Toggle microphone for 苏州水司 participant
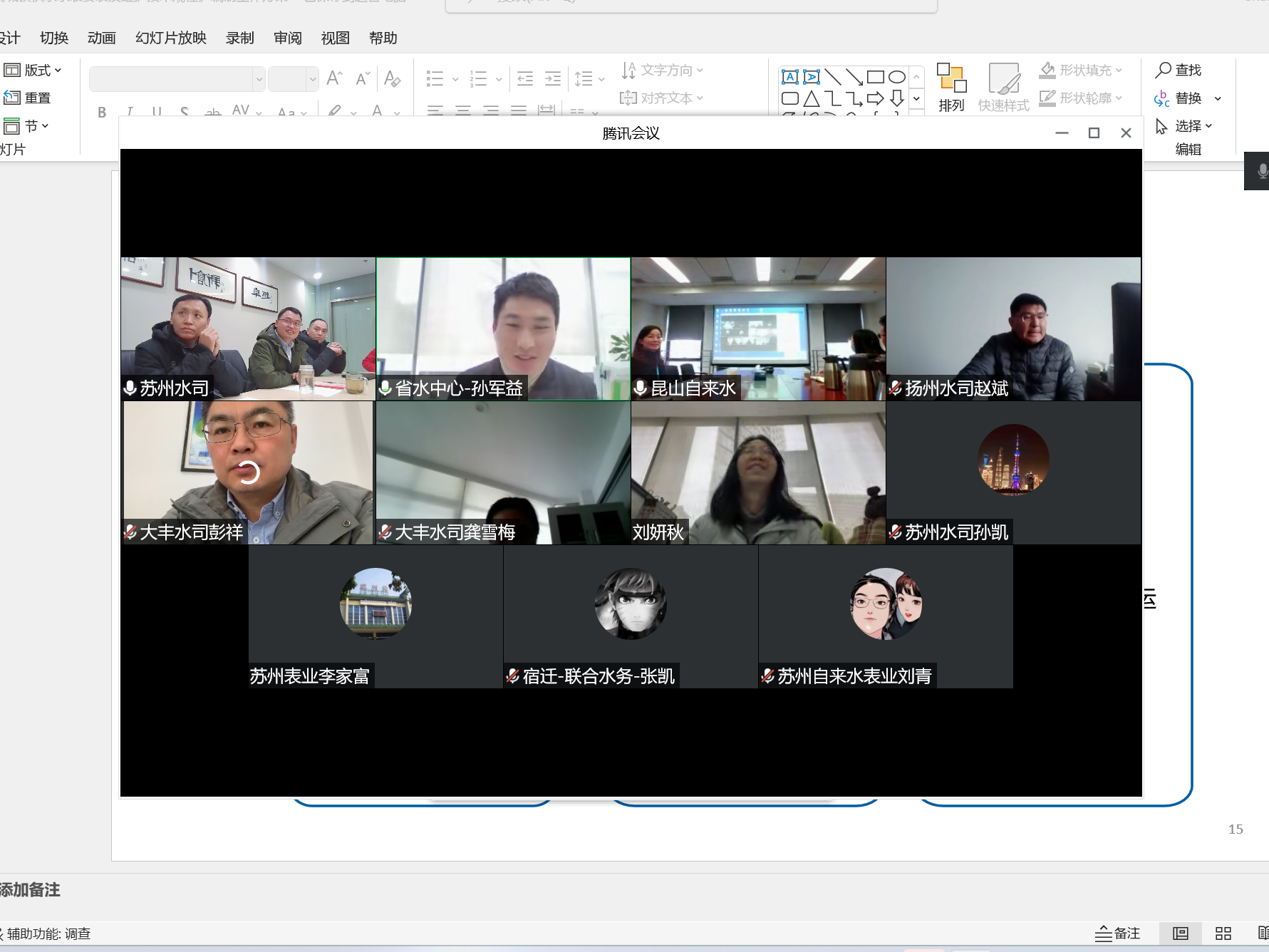The height and width of the screenshot is (952, 1269). pos(130,388)
